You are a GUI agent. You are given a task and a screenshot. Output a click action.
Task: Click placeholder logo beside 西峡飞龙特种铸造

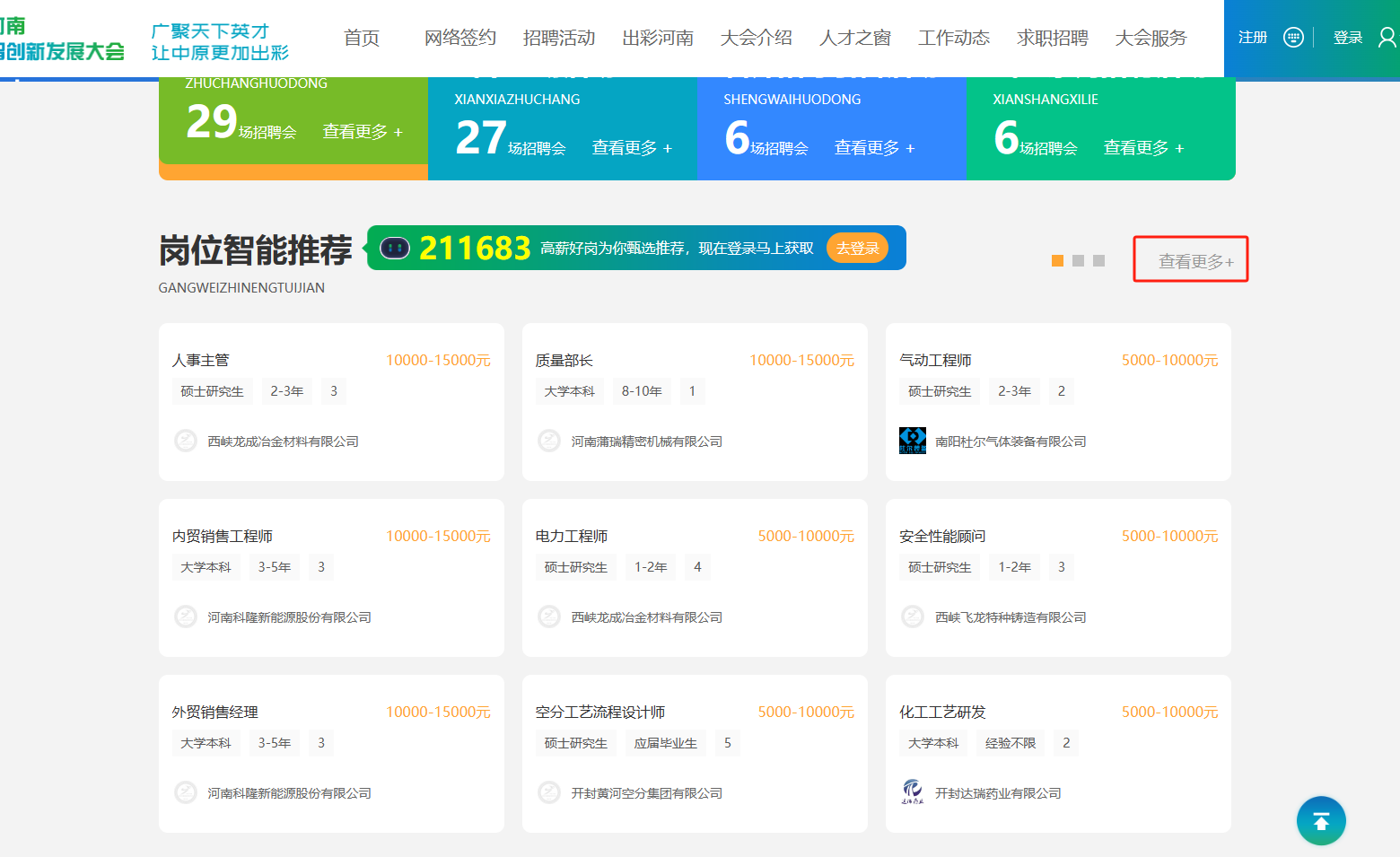913,617
